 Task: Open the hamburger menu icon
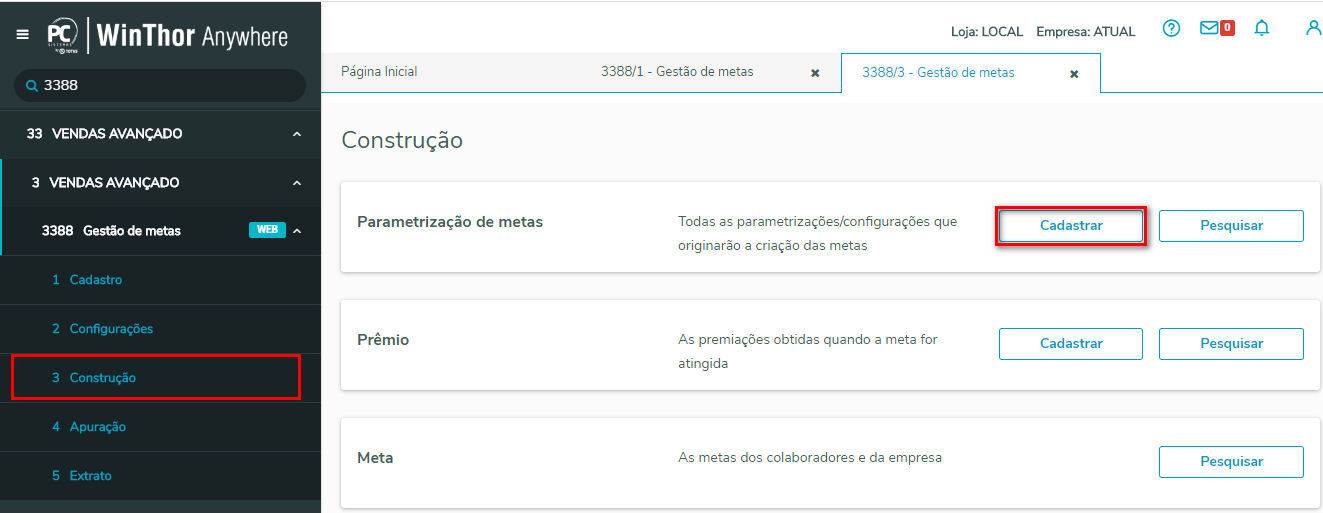point(23,35)
